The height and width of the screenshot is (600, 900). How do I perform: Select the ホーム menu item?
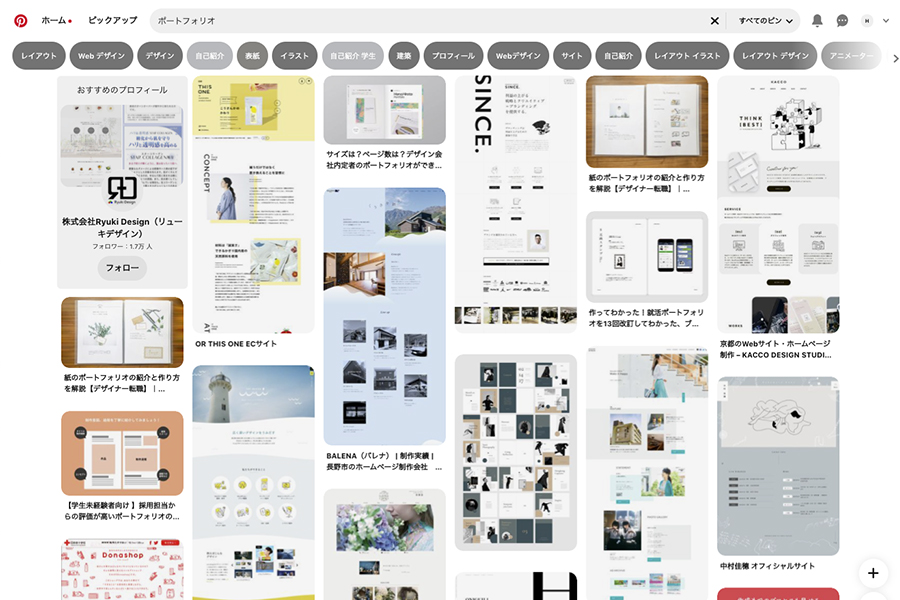(x=52, y=19)
